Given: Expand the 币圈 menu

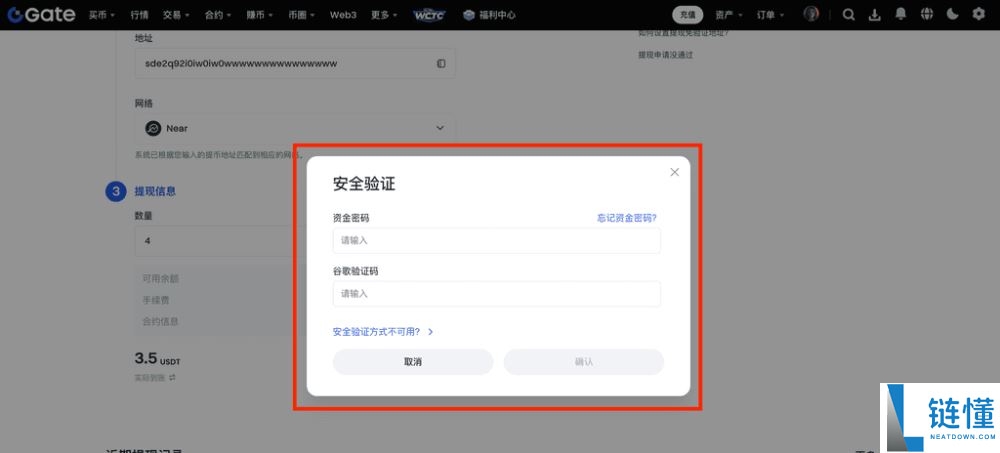Looking at the screenshot, I should pyautogui.click(x=301, y=15).
